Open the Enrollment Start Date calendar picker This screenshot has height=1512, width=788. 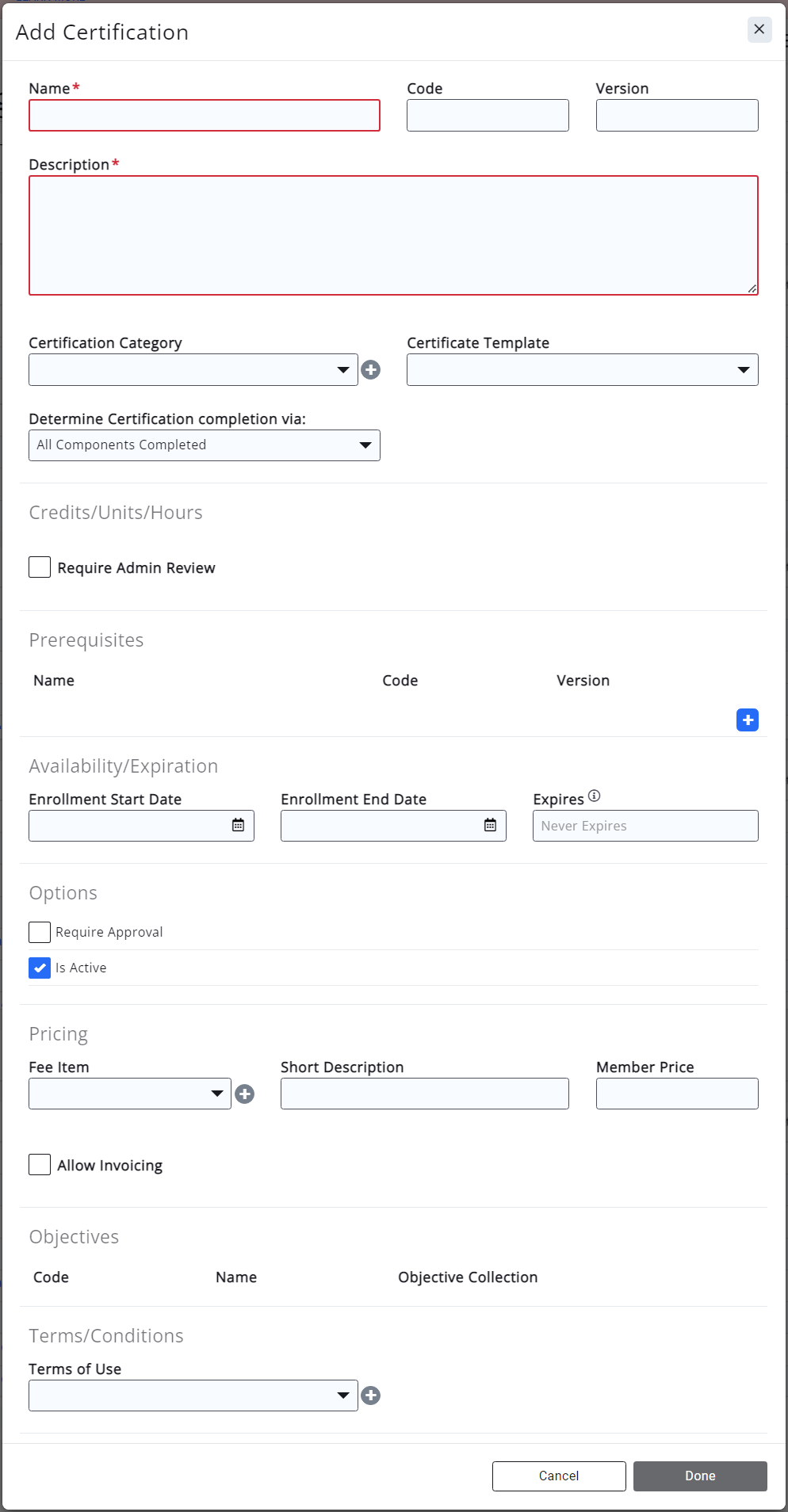(x=238, y=825)
